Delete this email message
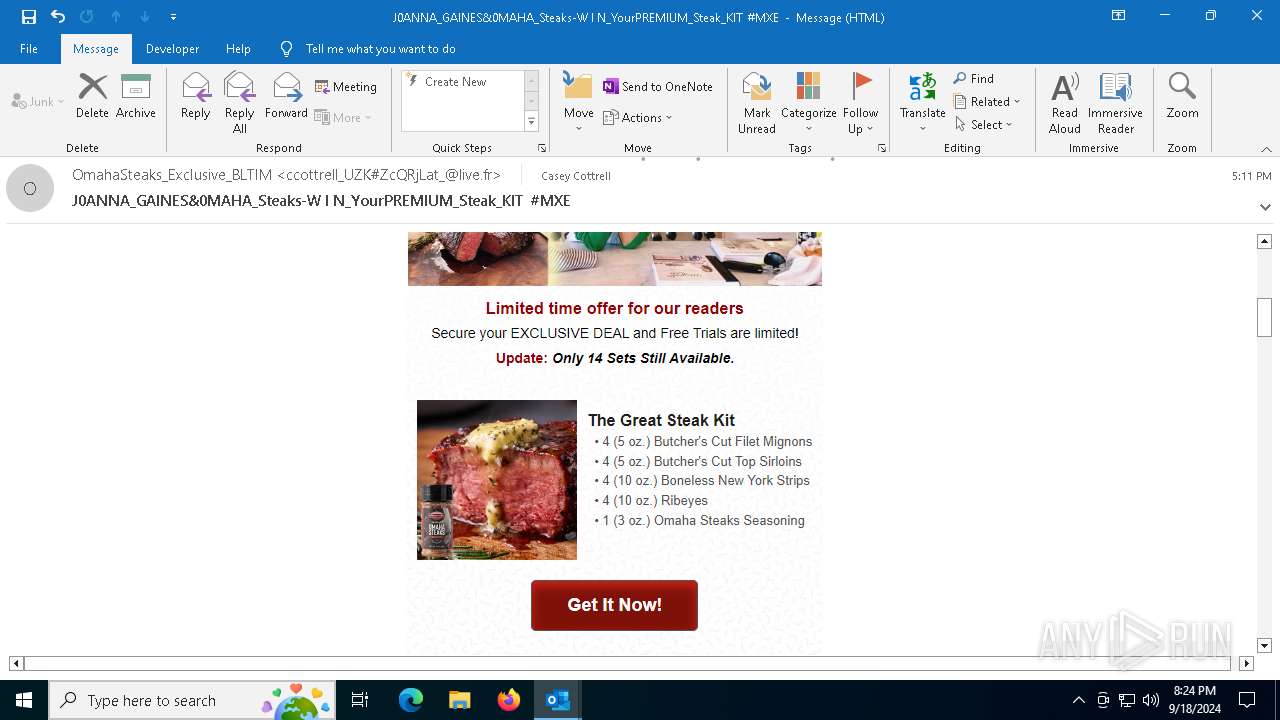The width and height of the screenshot is (1280, 720). (93, 96)
